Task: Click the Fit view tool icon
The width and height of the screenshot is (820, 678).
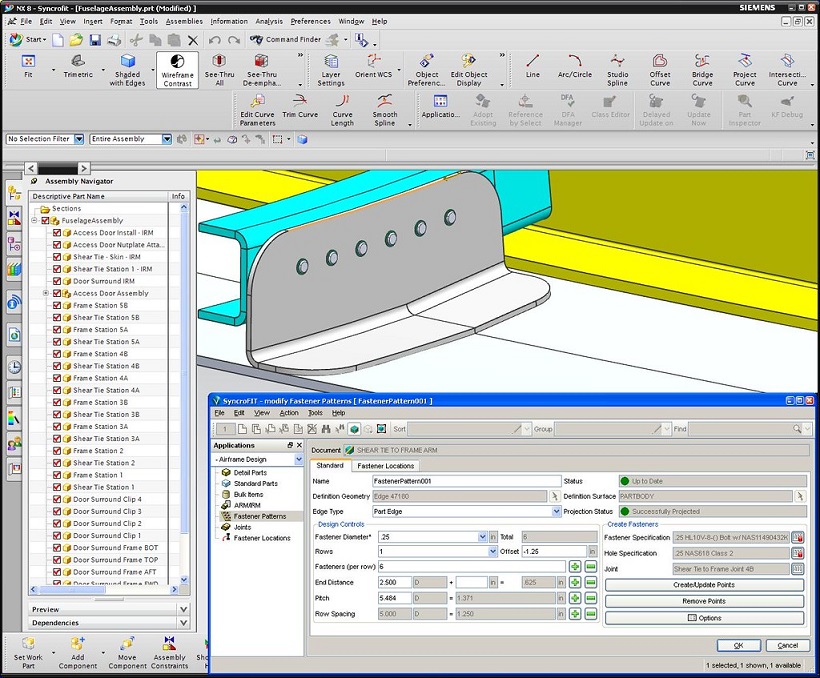Action: pyautogui.click(x=28, y=63)
